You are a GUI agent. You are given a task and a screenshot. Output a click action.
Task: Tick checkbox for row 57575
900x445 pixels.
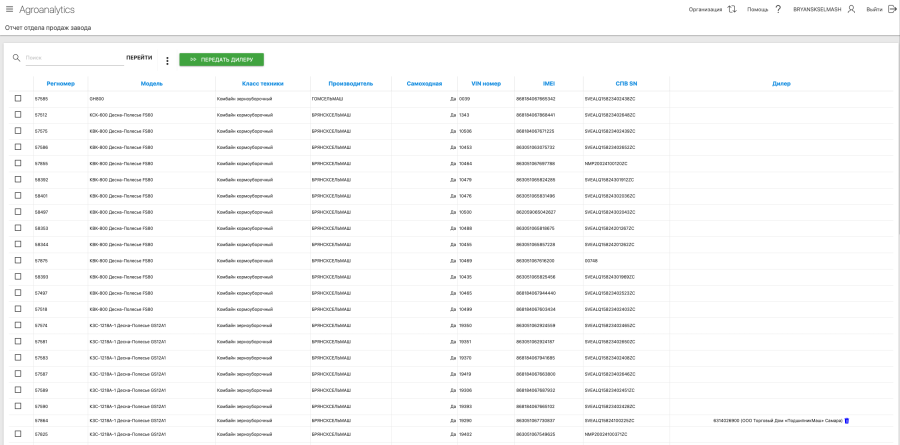pos(18,130)
